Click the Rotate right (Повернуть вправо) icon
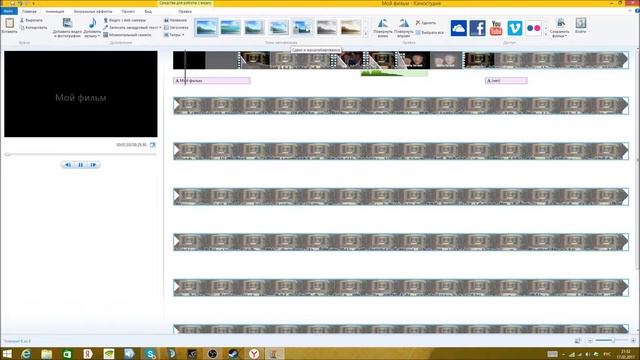Viewport: 640px width, 360px height. point(404,23)
